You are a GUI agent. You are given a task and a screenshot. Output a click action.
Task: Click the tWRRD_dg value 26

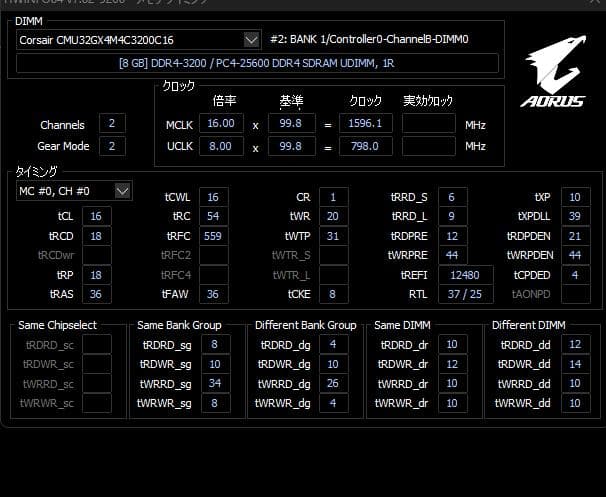334,383
